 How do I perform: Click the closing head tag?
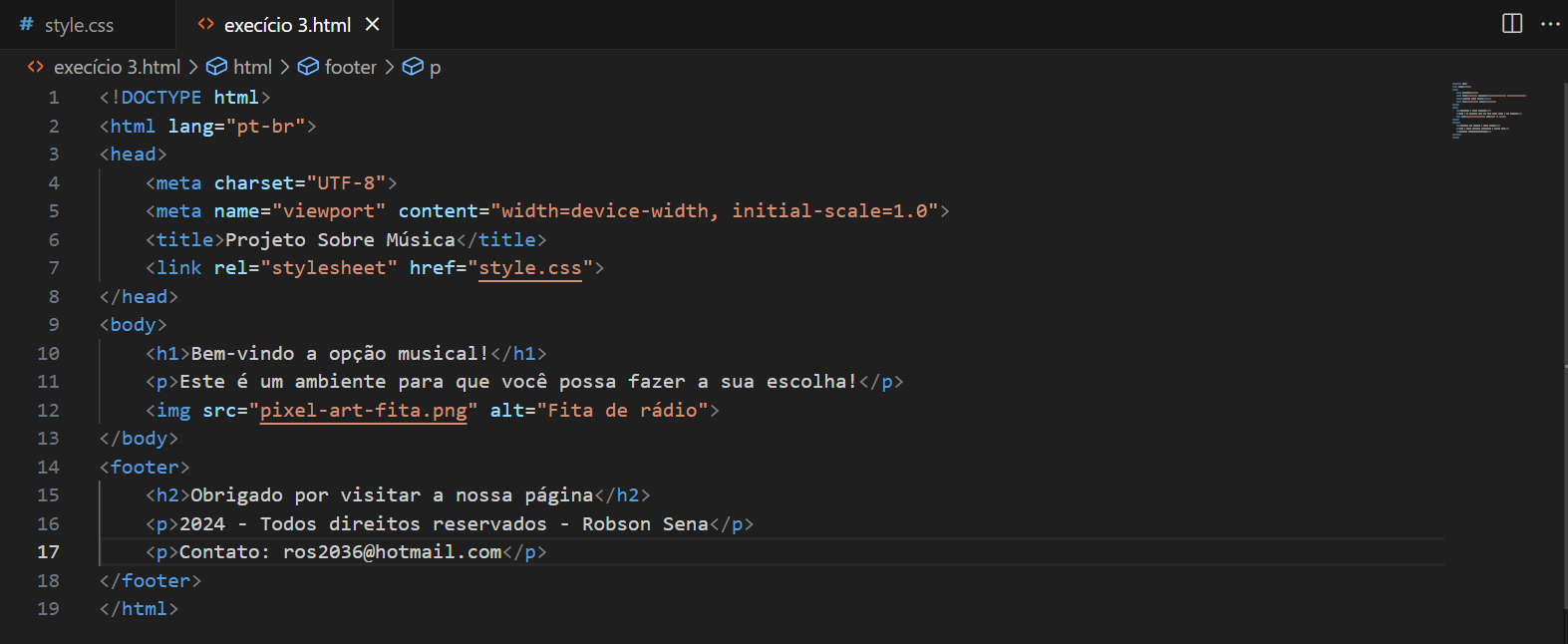(139, 297)
